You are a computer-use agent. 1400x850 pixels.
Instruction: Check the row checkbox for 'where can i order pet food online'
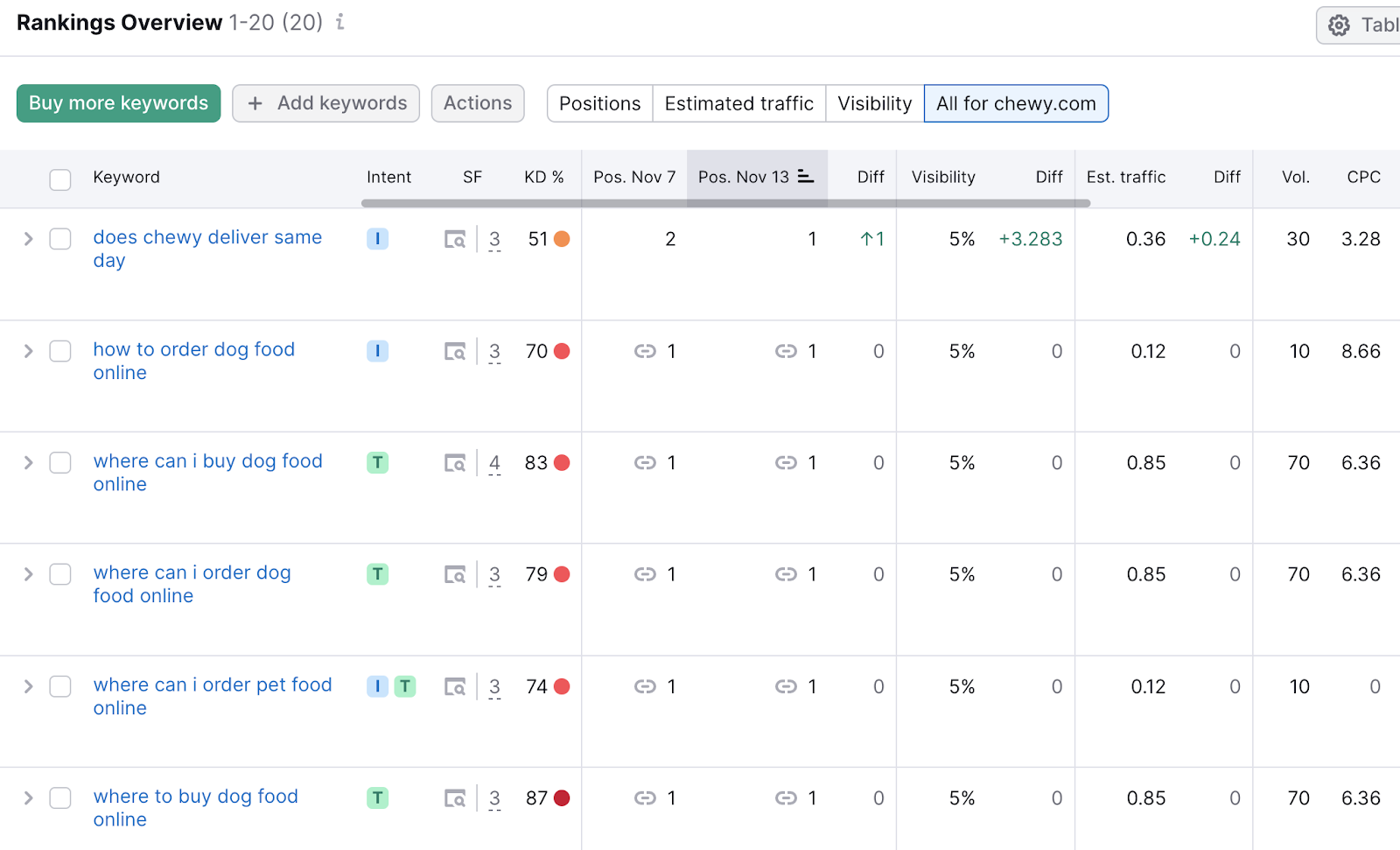tap(59, 686)
